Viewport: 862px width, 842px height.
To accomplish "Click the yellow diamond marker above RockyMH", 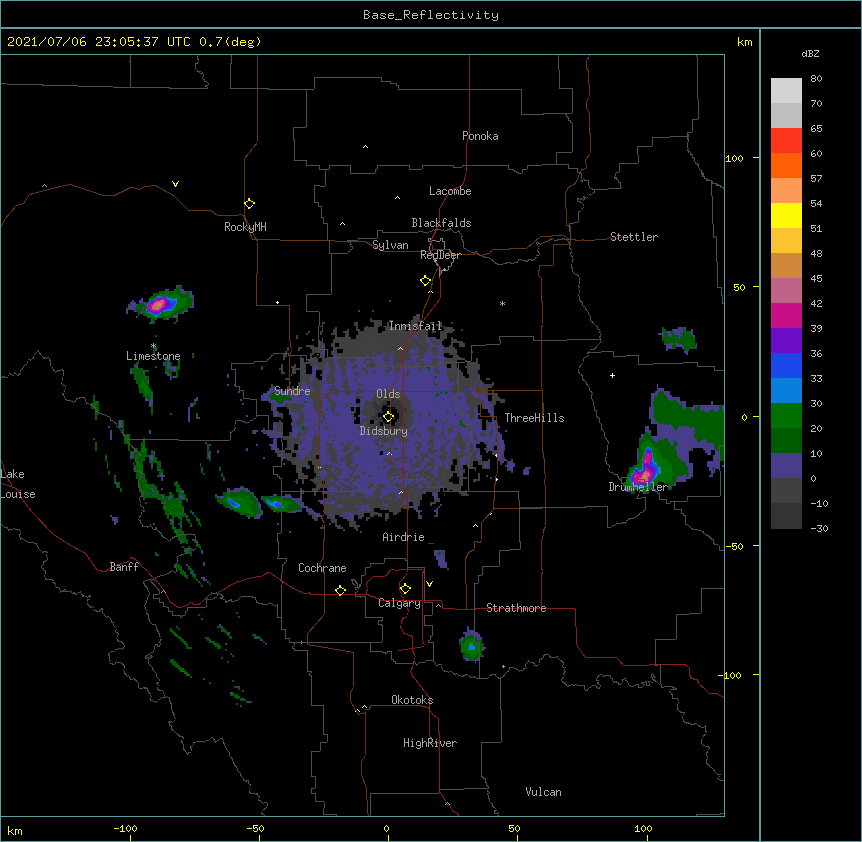I will pyautogui.click(x=250, y=204).
